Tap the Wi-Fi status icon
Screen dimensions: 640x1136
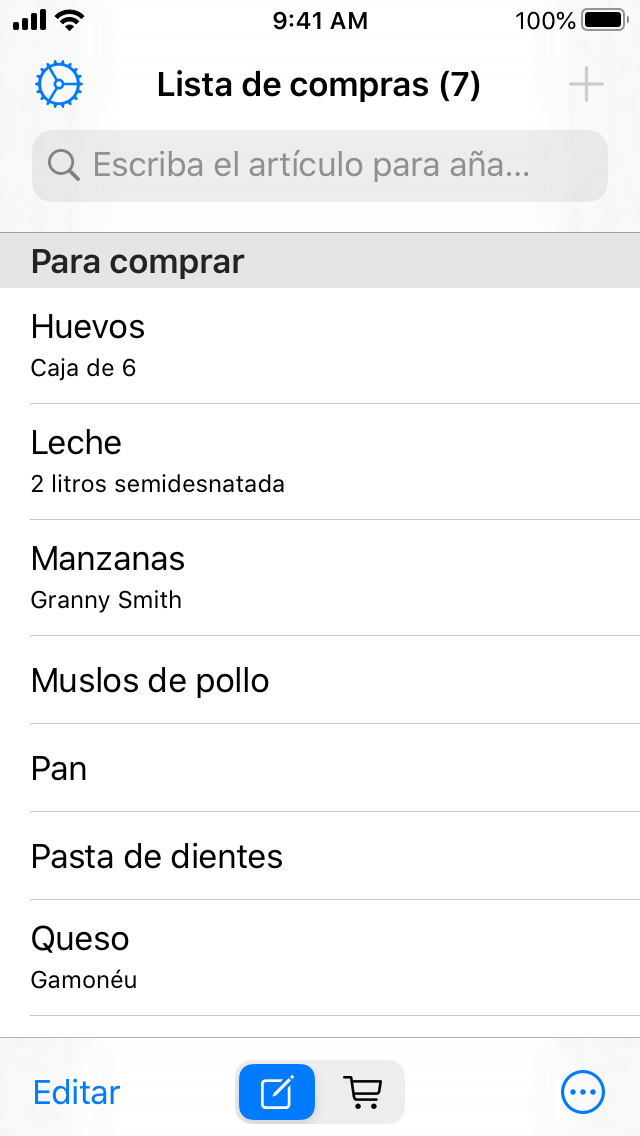pyautogui.click(x=70, y=19)
